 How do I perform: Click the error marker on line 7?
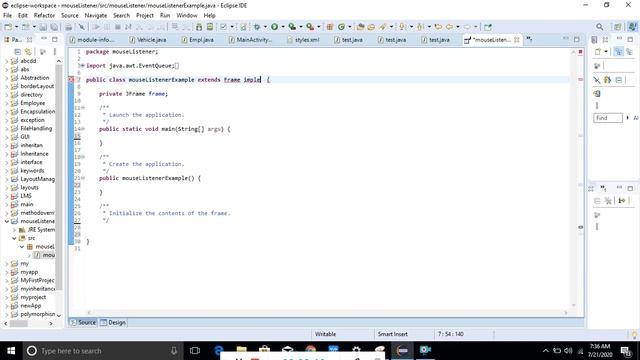(x=71, y=80)
